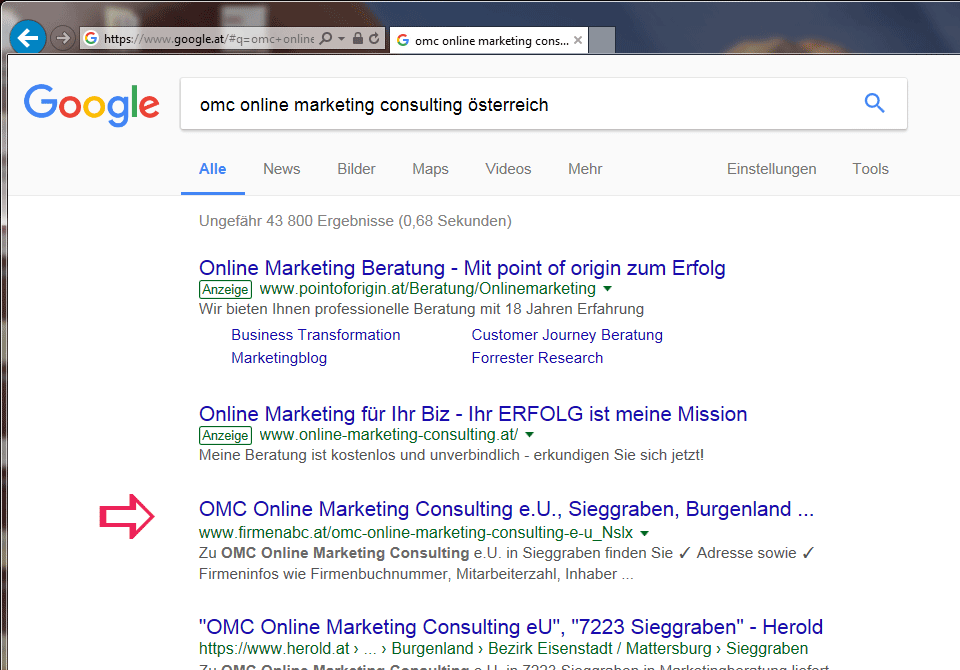
Task: Open the Business Transformation sitelink
Action: 315,335
